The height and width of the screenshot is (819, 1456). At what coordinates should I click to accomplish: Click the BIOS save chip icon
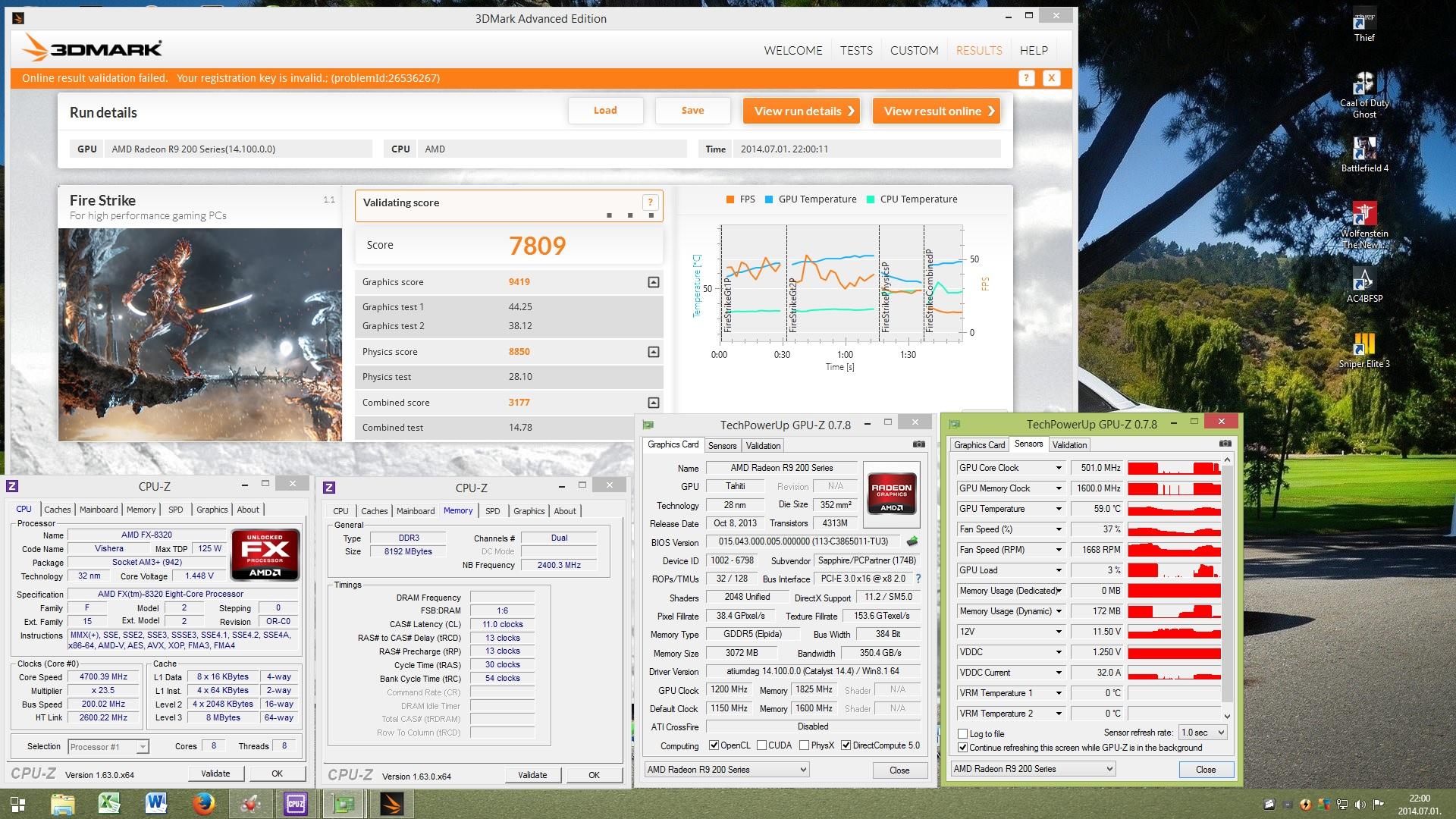[x=912, y=541]
